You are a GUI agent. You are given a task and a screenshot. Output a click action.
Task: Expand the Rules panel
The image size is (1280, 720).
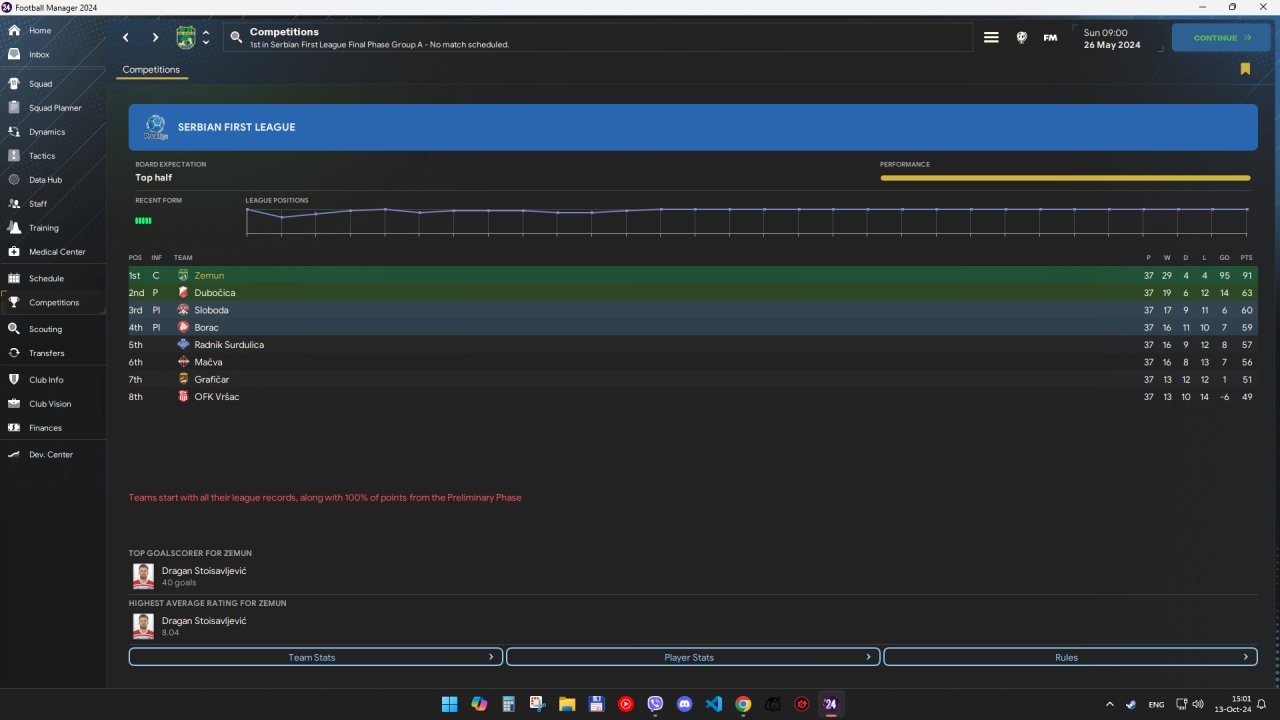click(1070, 657)
